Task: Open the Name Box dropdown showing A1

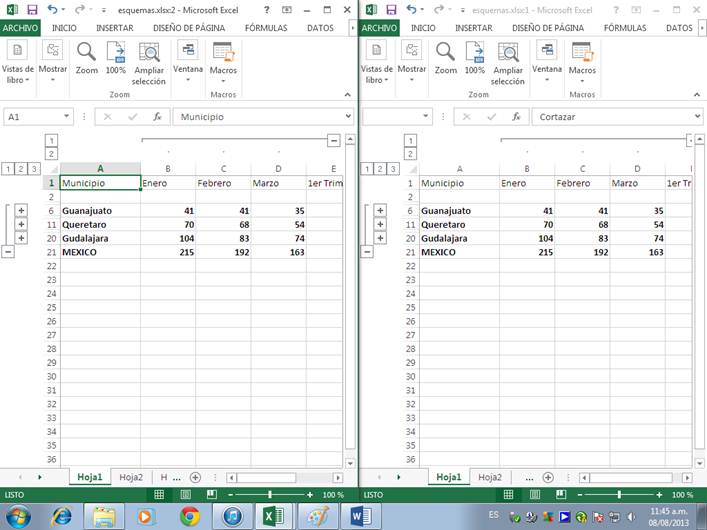Action: tap(66, 117)
